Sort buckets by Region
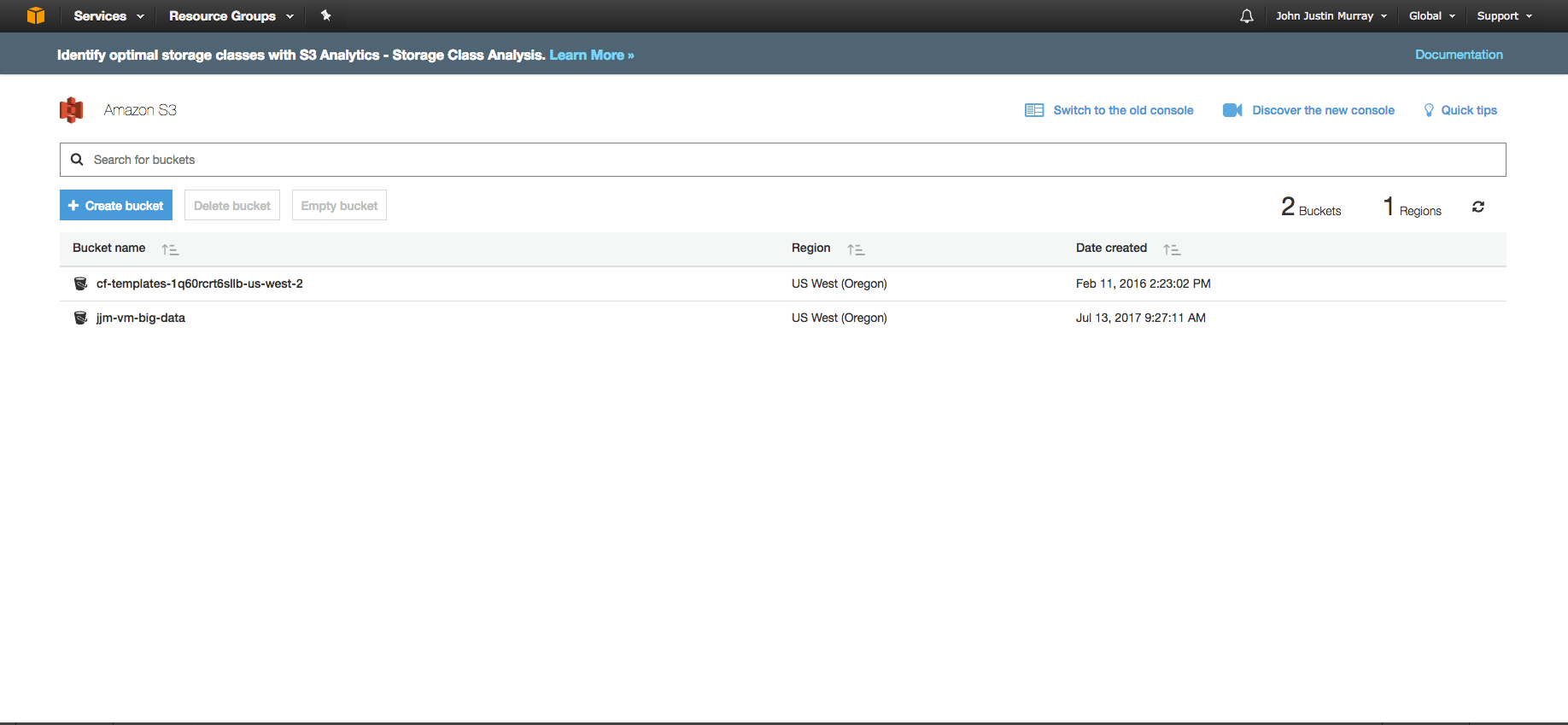 (x=856, y=249)
